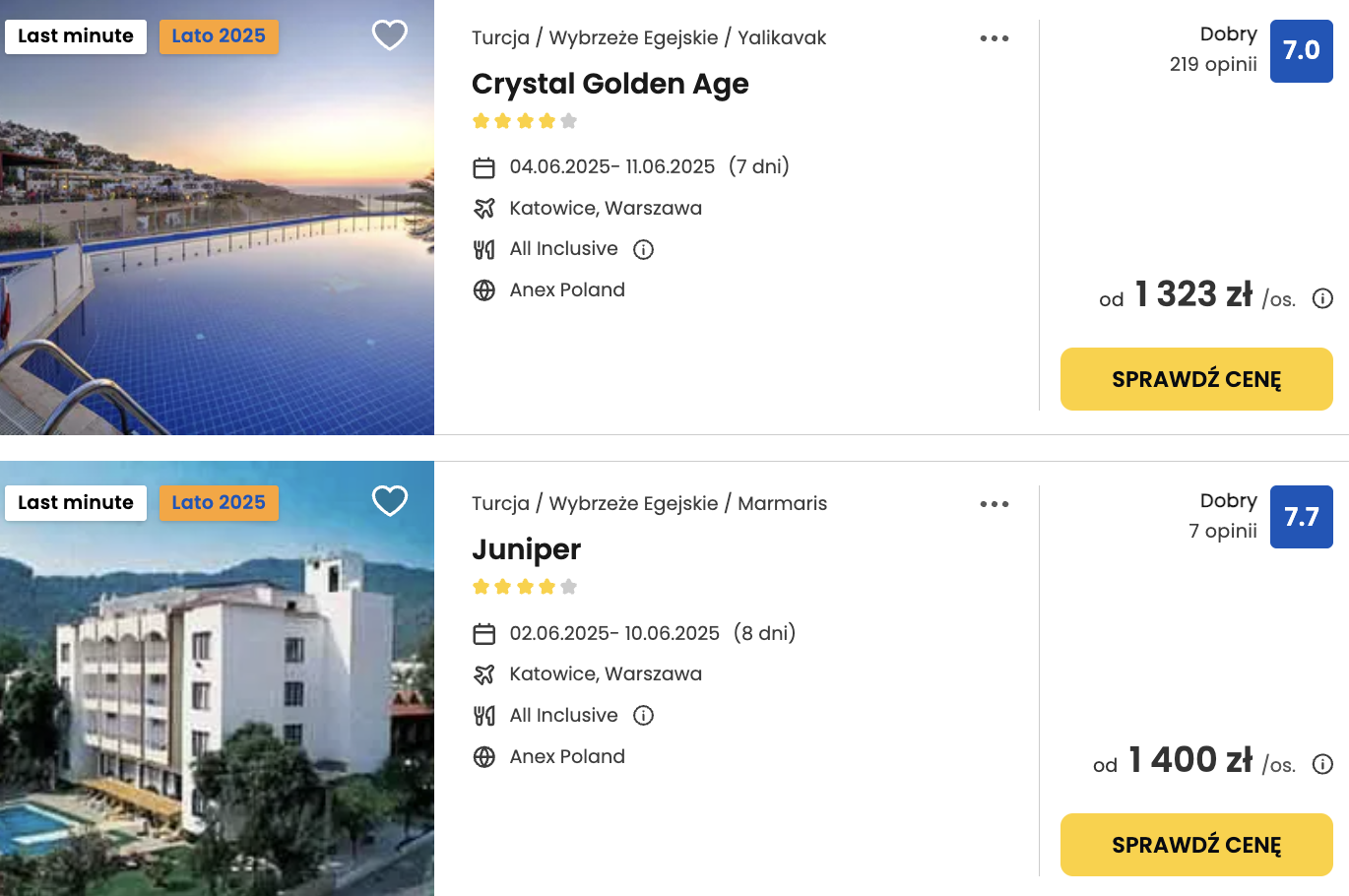Open three-dot options menu for Juniper
Screen dimensions: 1349x896
tap(995, 504)
